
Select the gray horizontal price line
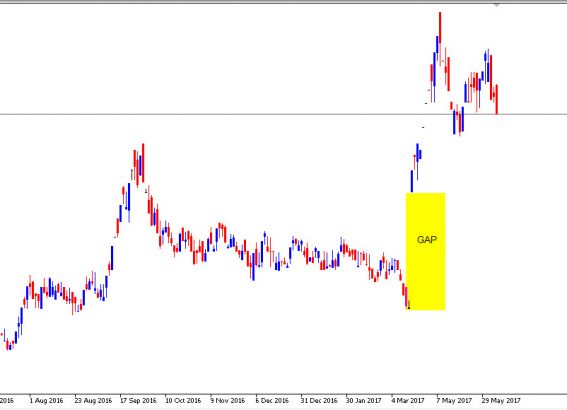click(x=284, y=115)
